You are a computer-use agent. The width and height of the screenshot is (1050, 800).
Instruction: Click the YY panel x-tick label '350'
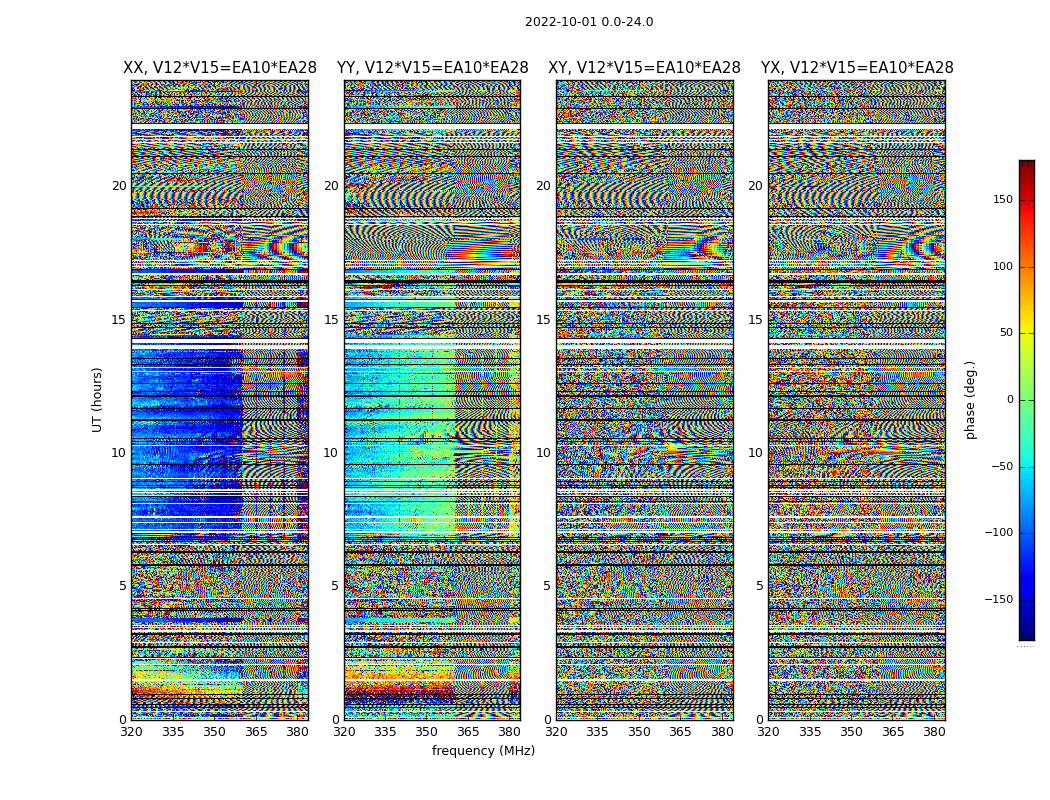pos(427,732)
